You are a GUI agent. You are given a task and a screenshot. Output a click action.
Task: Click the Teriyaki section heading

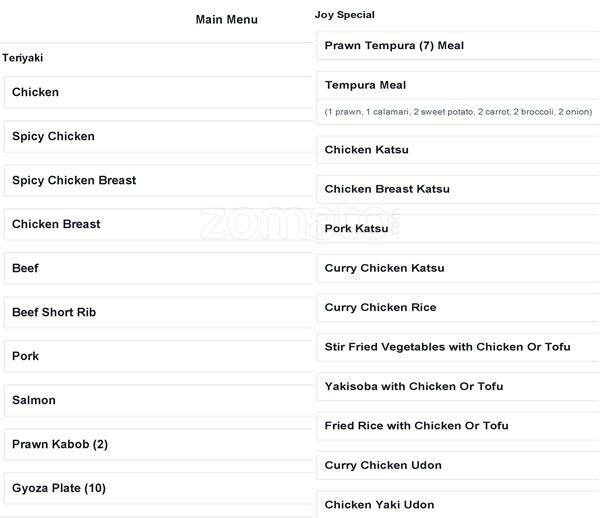tap(25, 58)
